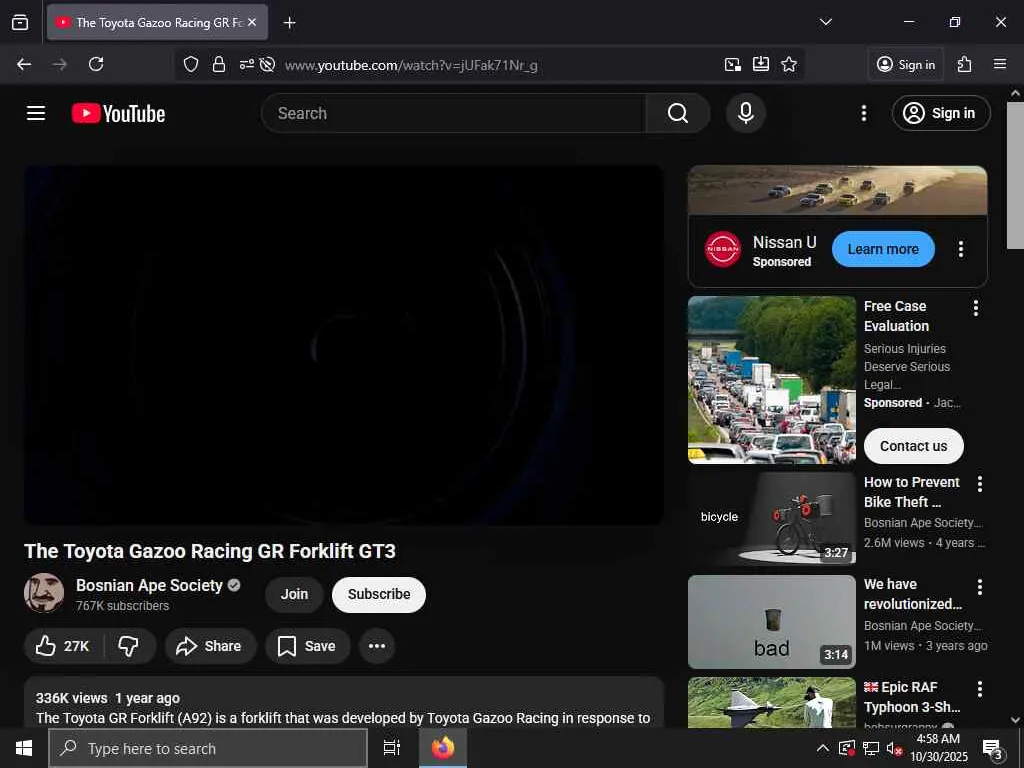Expand the video description box
The image size is (1024, 768).
(x=344, y=702)
